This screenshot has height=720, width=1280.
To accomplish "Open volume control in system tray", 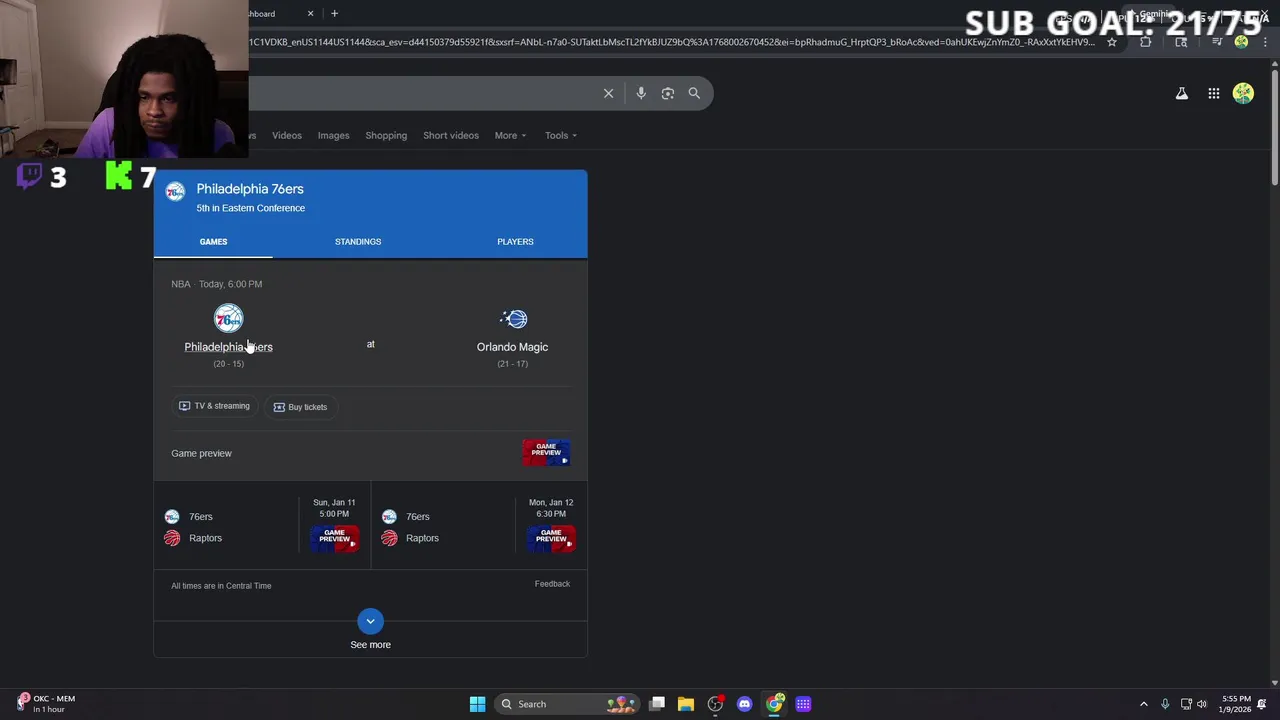I will pos(1202,704).
